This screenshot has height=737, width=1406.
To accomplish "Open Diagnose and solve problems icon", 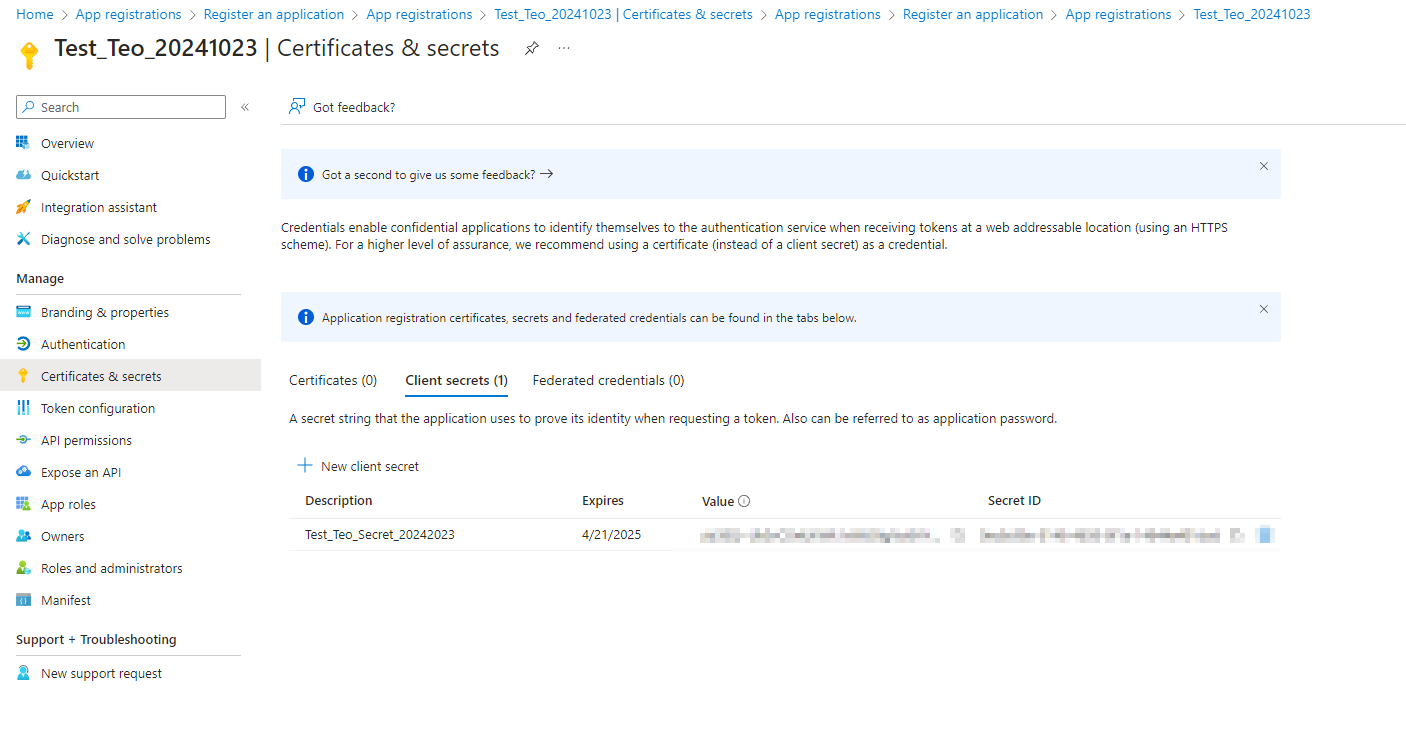I will [23, 239].
